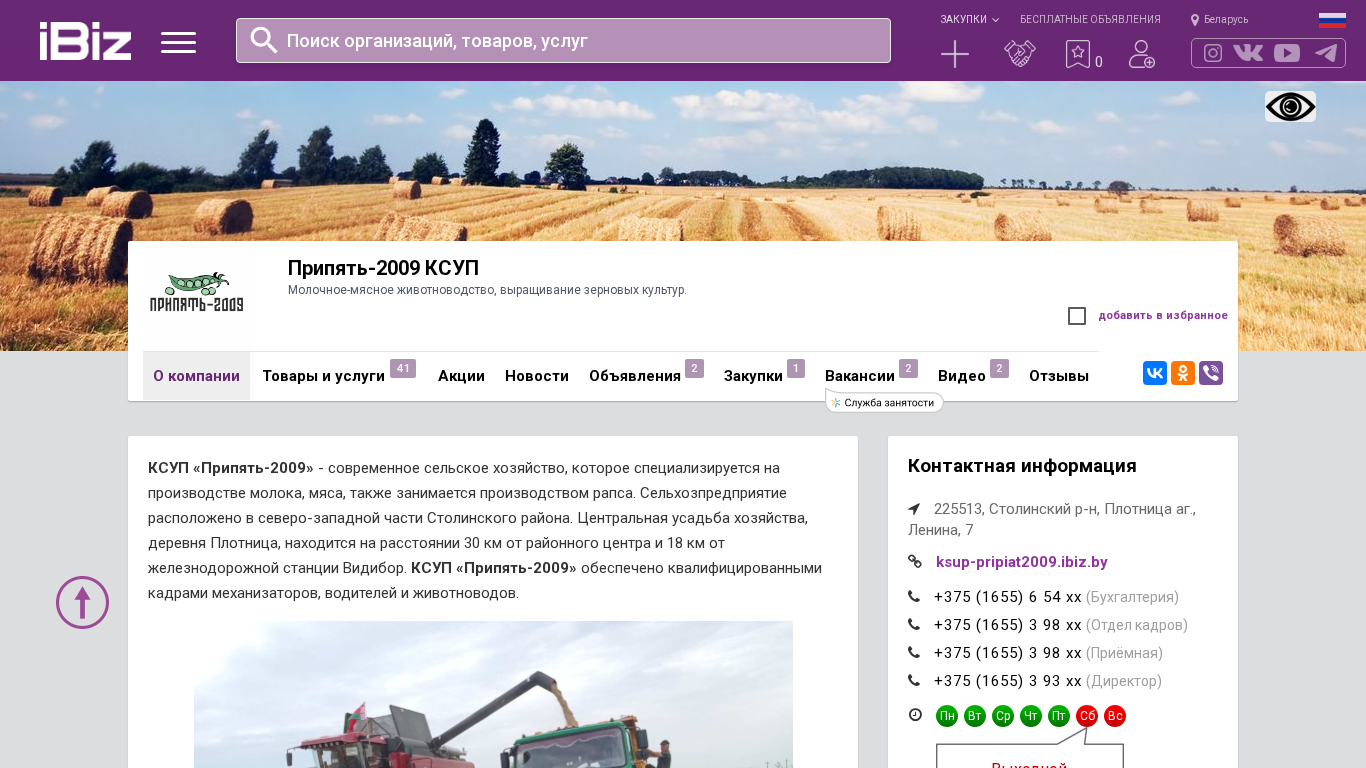Screen dimensions: 1366x768
Task: Select the Вт weekday circle
Action: 975,716
